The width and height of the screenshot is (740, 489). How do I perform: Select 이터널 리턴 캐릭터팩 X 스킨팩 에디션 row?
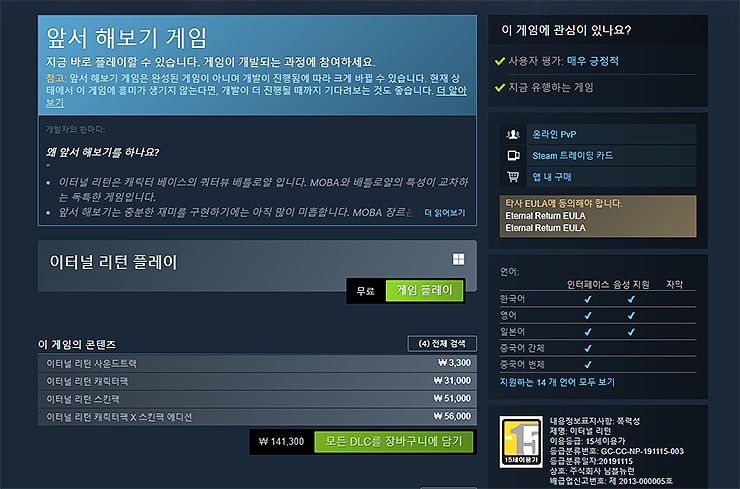tap(257, 417)
